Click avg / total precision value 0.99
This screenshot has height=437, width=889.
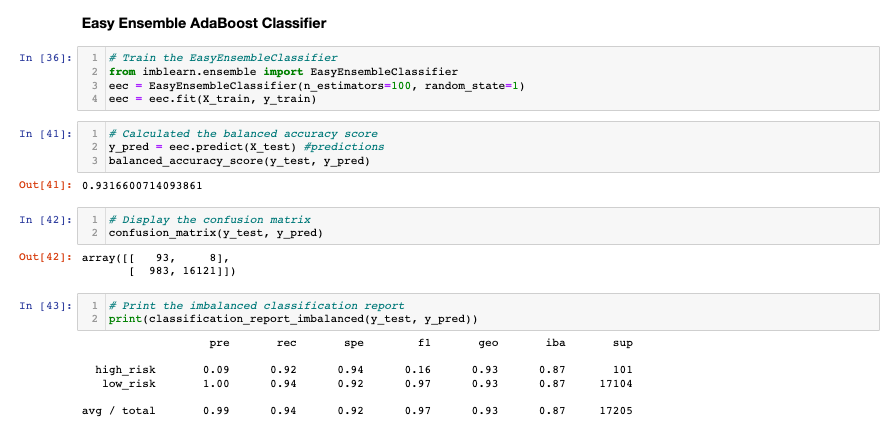click(x=216, y=411)
